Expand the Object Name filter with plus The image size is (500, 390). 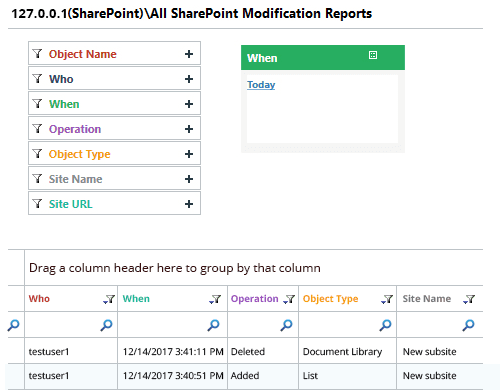pos(189,54)
